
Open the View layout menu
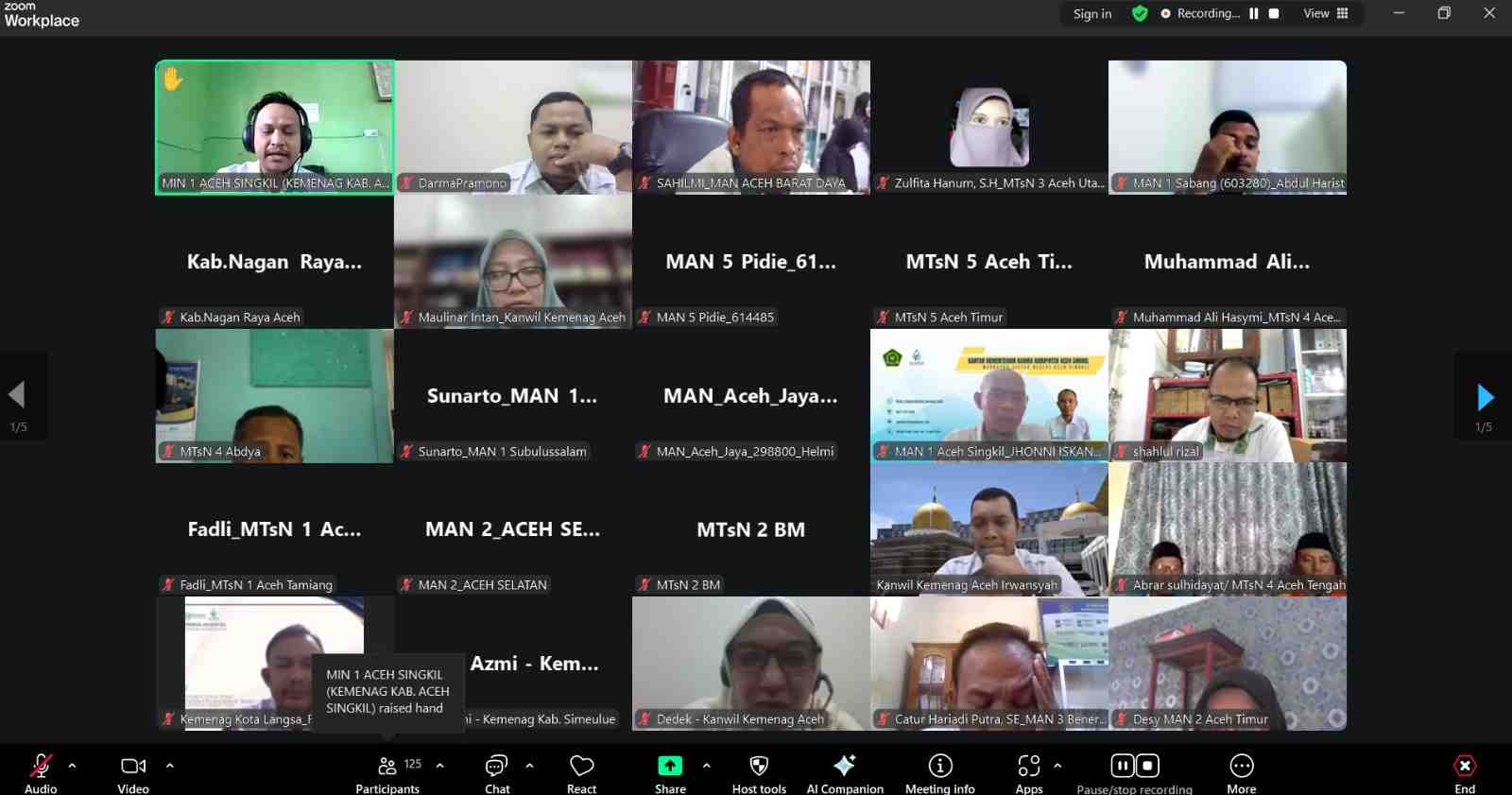[1326, 13]
